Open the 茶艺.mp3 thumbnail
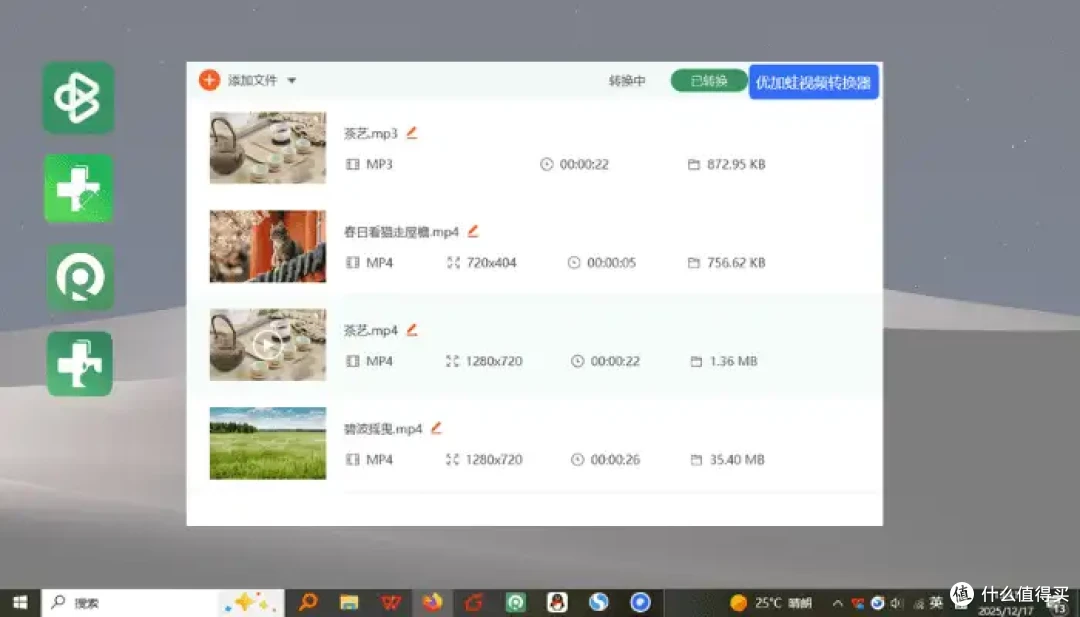 point(268,147)
